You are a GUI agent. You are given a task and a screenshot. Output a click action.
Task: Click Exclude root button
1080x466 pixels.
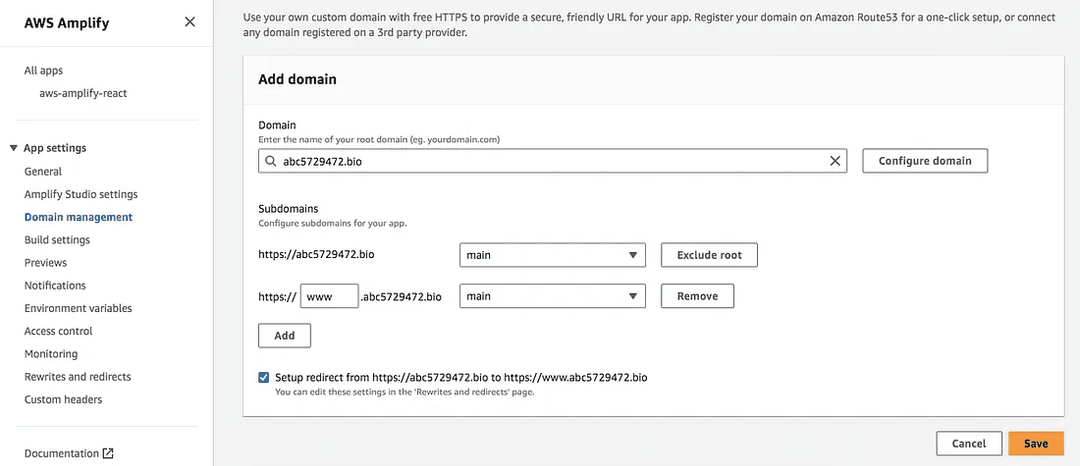click(709, 255)
